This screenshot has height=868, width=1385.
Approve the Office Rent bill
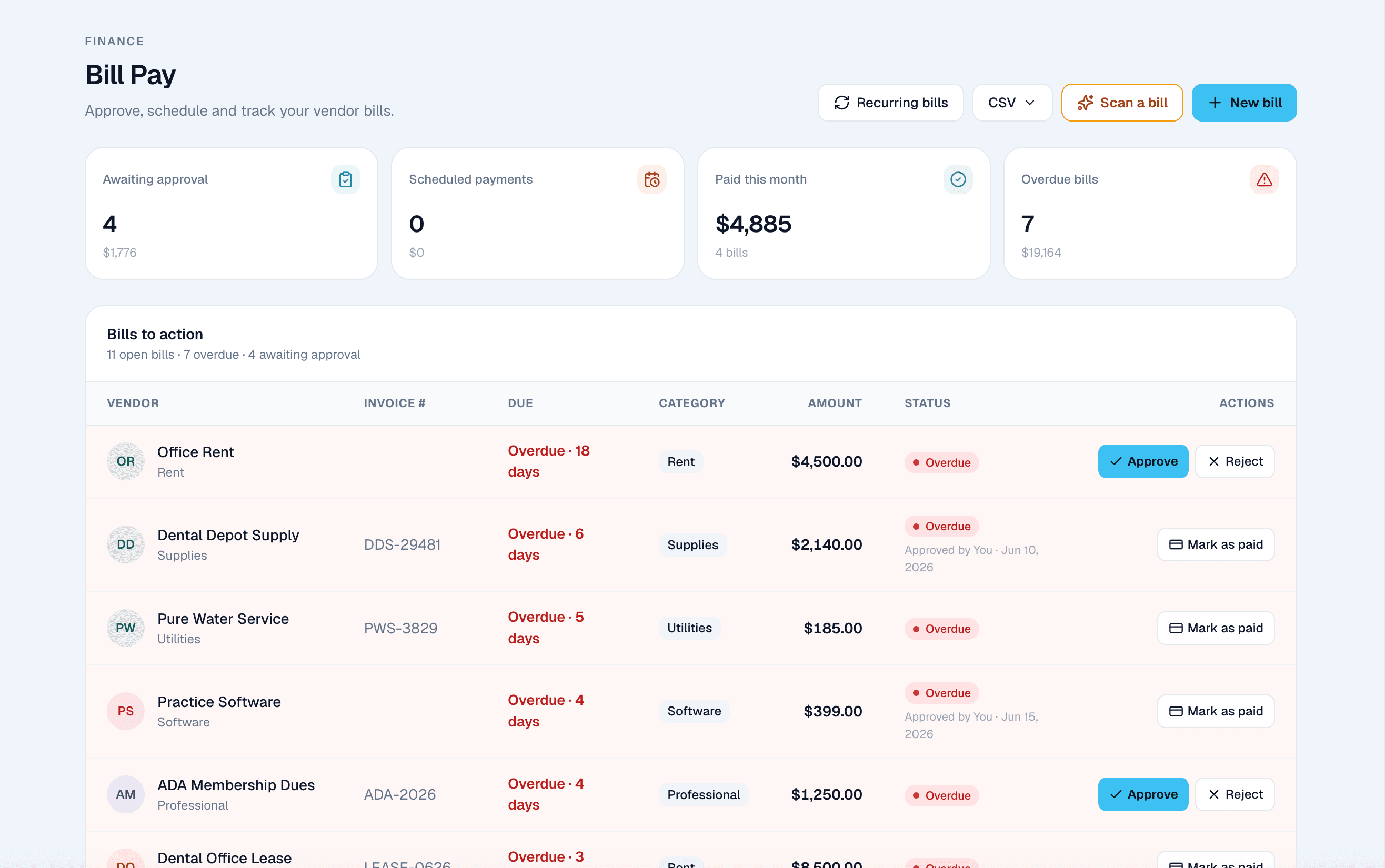1143,461
